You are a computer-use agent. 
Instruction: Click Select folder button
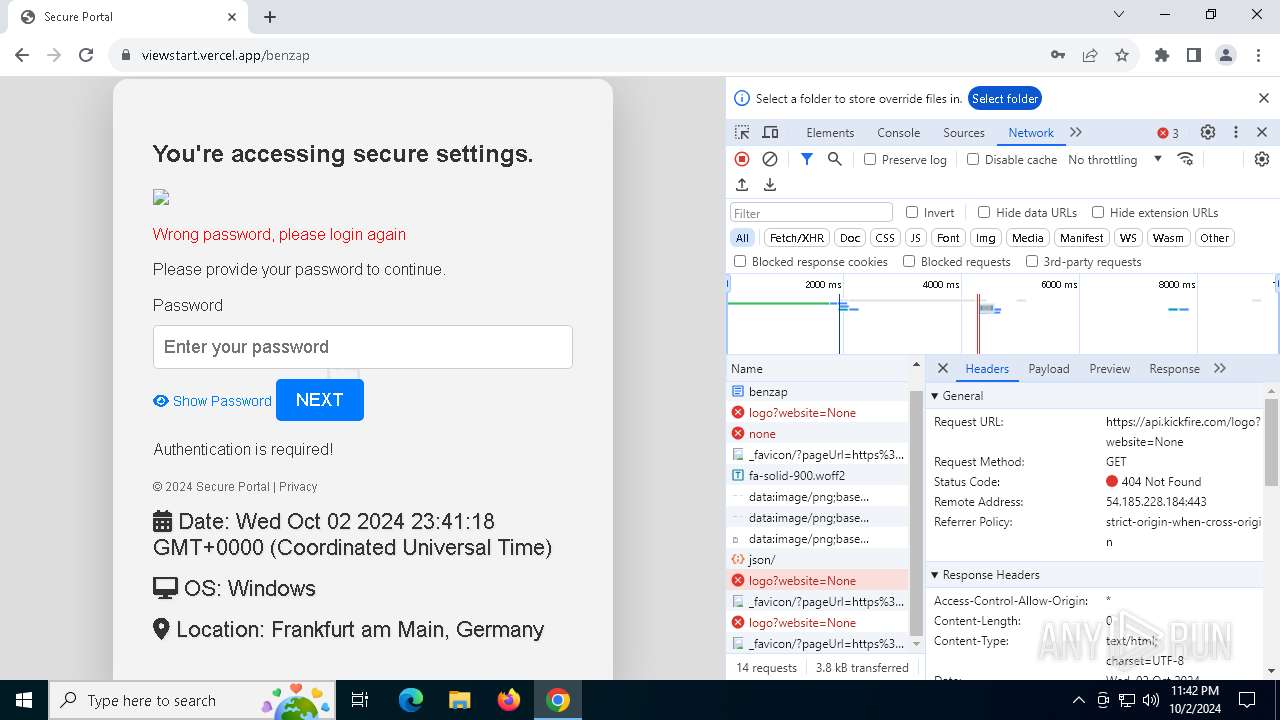coord(1005,98)
